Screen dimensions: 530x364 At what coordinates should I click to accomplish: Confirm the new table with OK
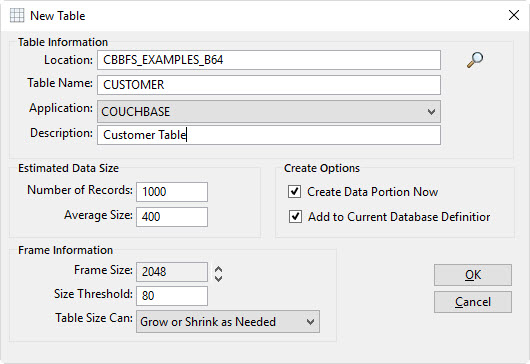point(473,275)
